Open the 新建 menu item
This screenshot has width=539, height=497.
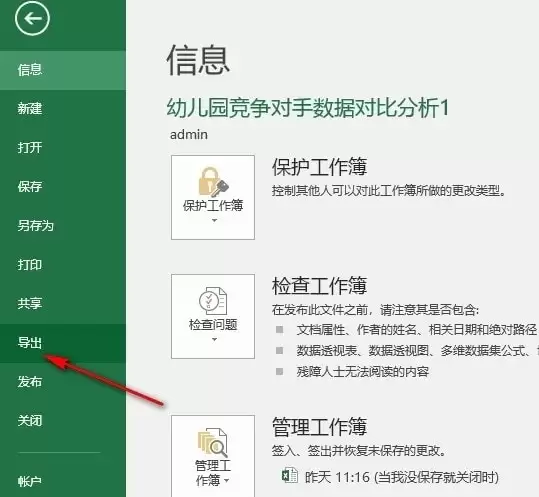click(x=63, y=109)
